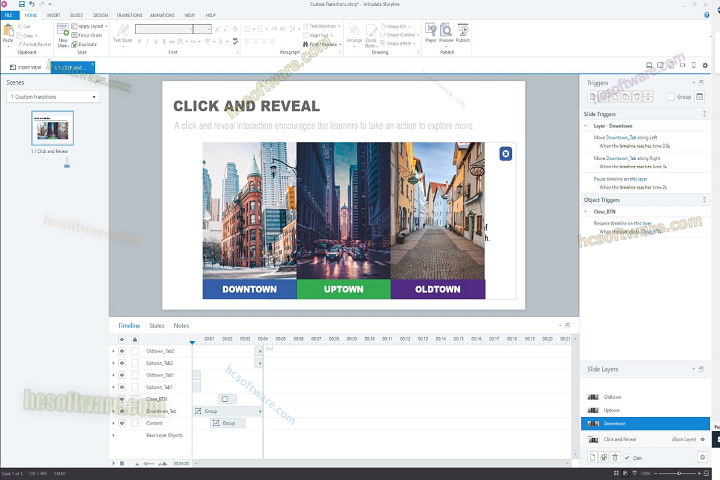Switch to the INSERT ribbon tab
720x480 pixels.
pos(53,15)
